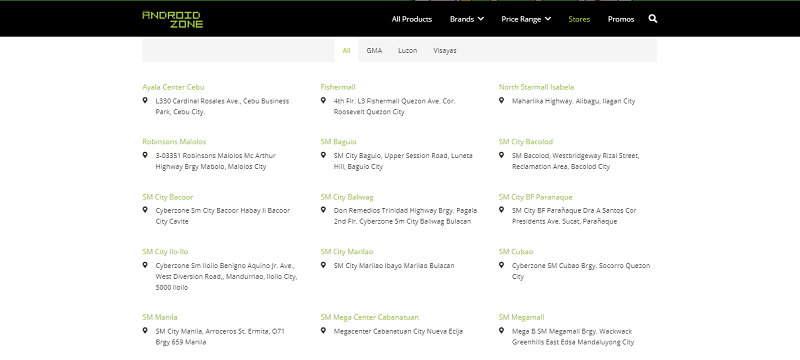The height and width of the screenshot is (360, 800).
Task: Open the Ayala Center Cebu store link
Action: [173, 87]
